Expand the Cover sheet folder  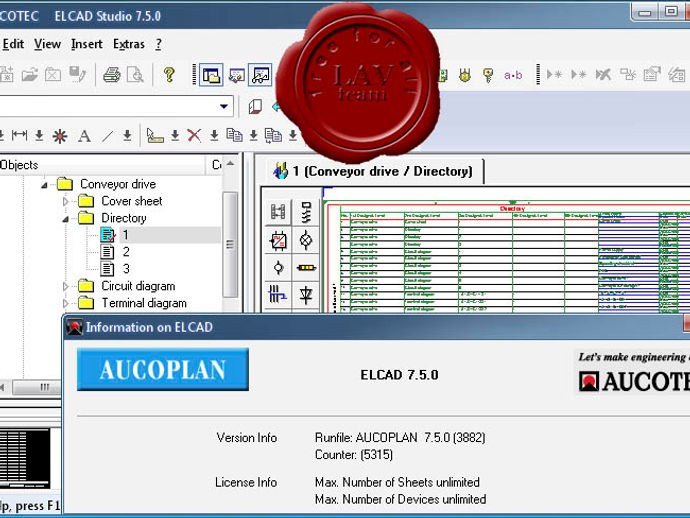coord(66,202)
